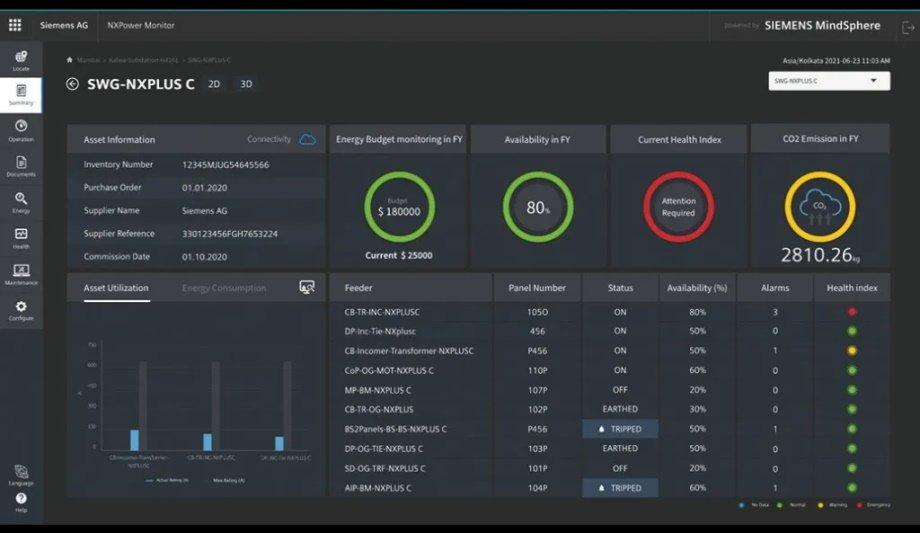Viewport: 920px width, 533px height.
Task: Click the bell icon in AIP-BM-NXPLUS C TRIPPED status
Action: point(601,488)
